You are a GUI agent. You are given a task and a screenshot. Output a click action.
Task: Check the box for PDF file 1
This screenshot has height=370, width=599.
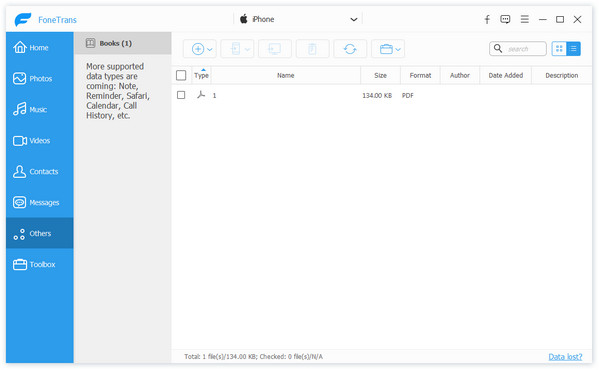click(181, 95)
